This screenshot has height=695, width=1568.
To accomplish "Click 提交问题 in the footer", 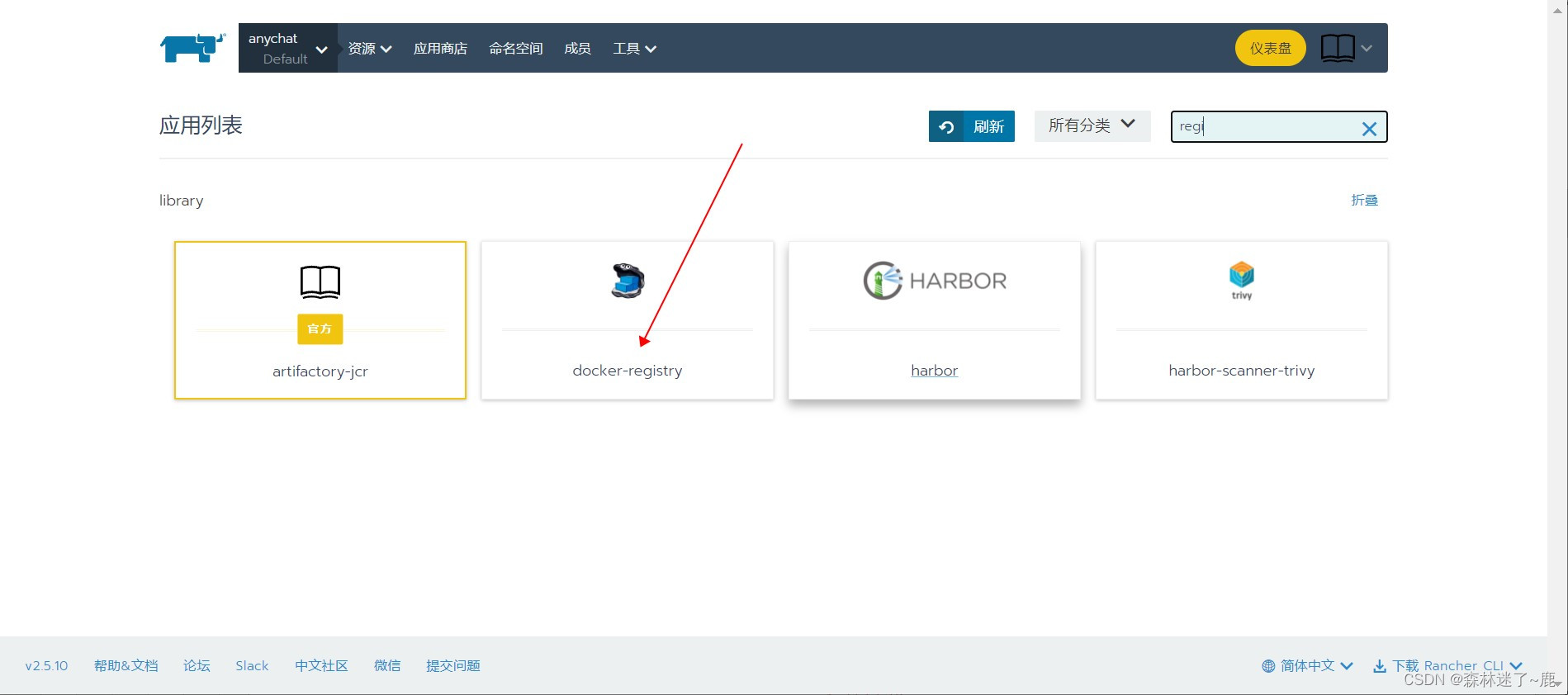I will click(452, 665).
